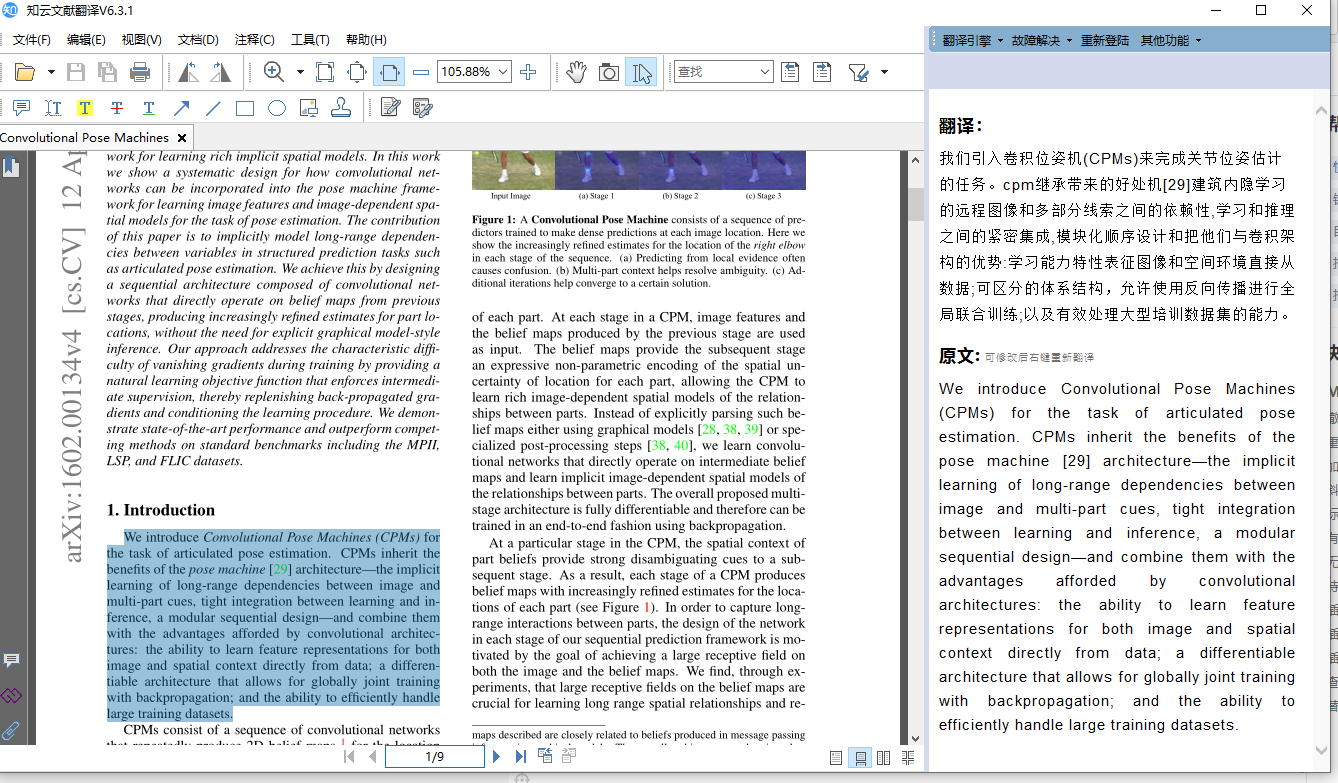Toggle the Select Text cursor tool
Screen dimensions: 1338x783
(x=641, y=72)
